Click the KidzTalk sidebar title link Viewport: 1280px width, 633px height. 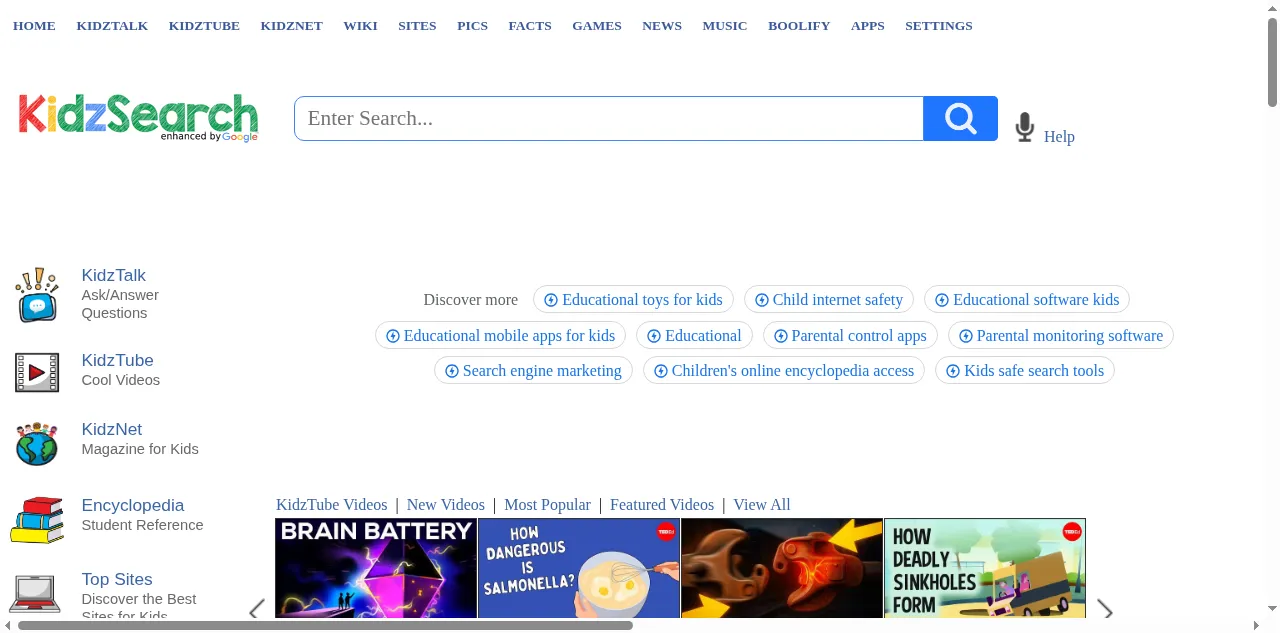[114, 276]
